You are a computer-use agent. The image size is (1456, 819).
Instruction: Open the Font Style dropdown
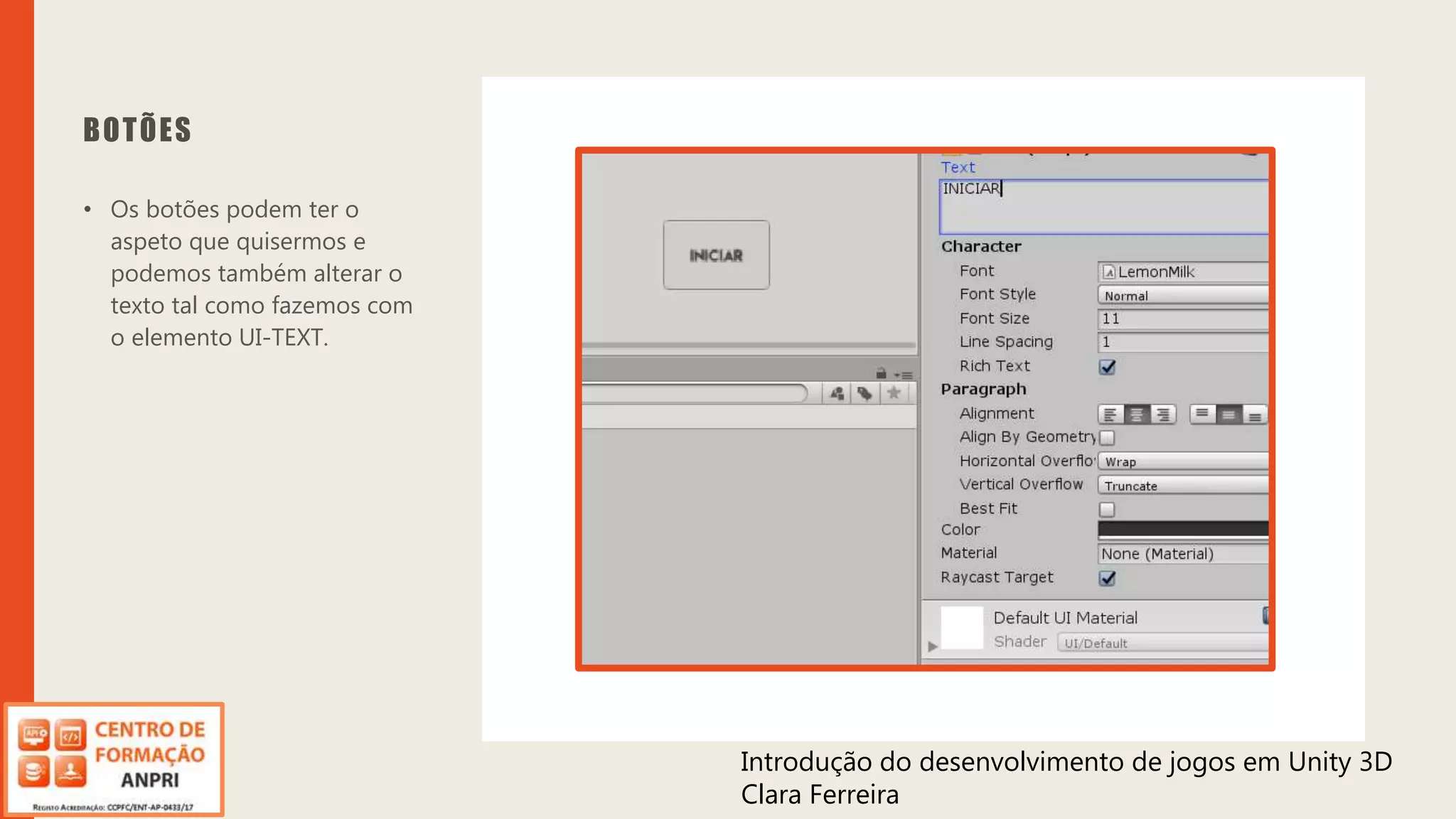tap(1183, 295)
